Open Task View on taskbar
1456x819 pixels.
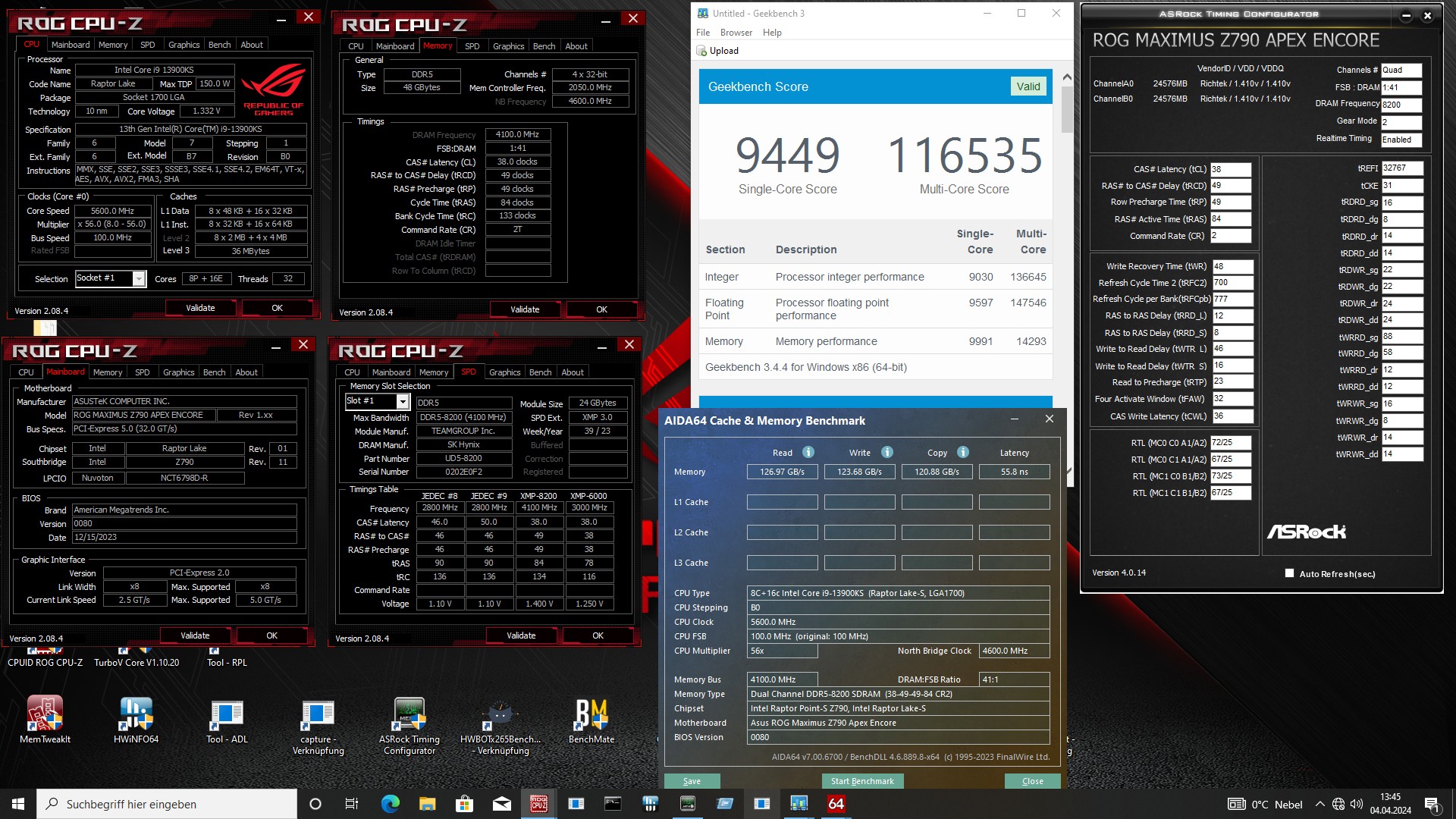352,804
